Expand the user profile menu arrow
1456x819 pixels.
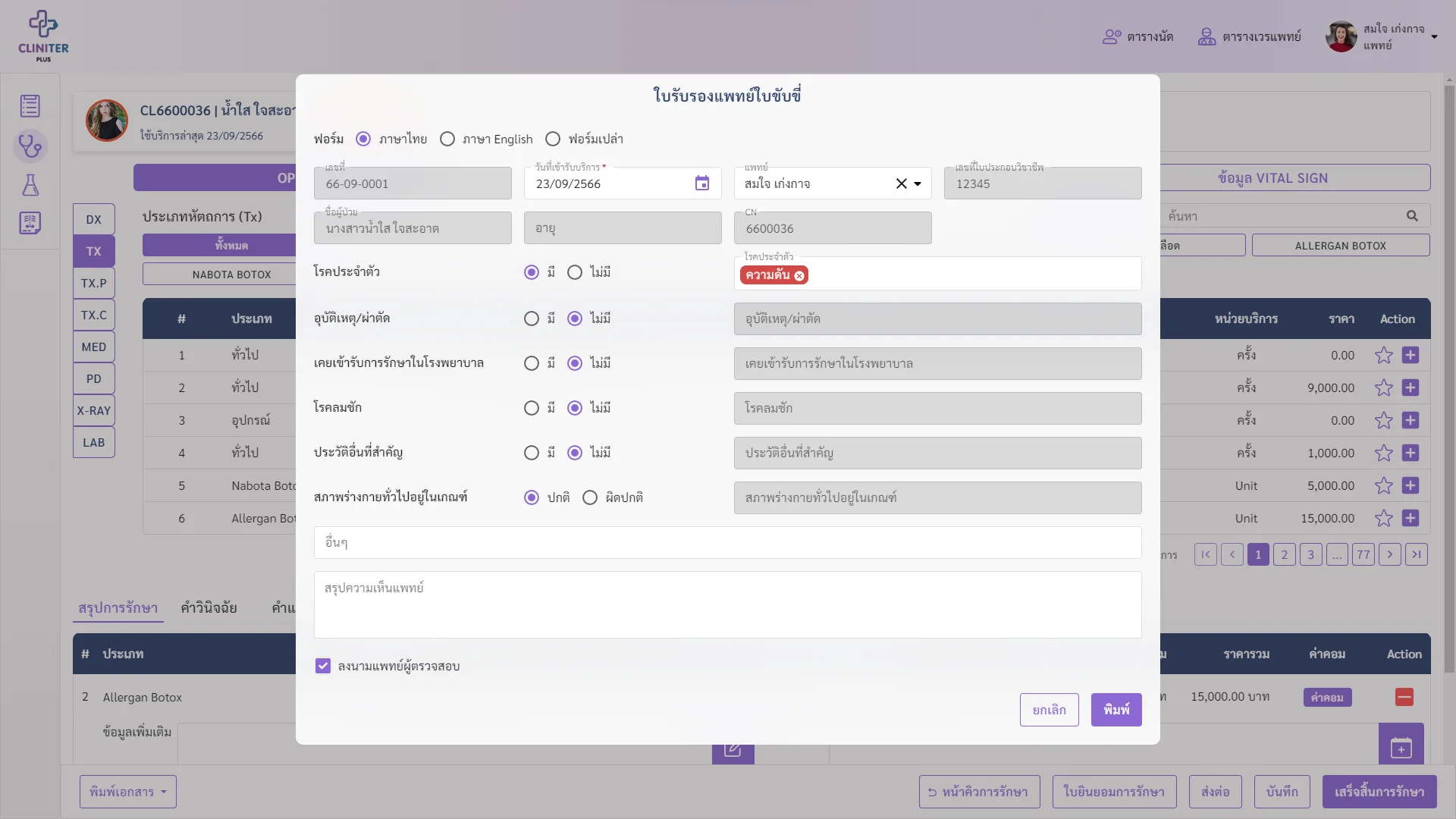[1434, 36]
